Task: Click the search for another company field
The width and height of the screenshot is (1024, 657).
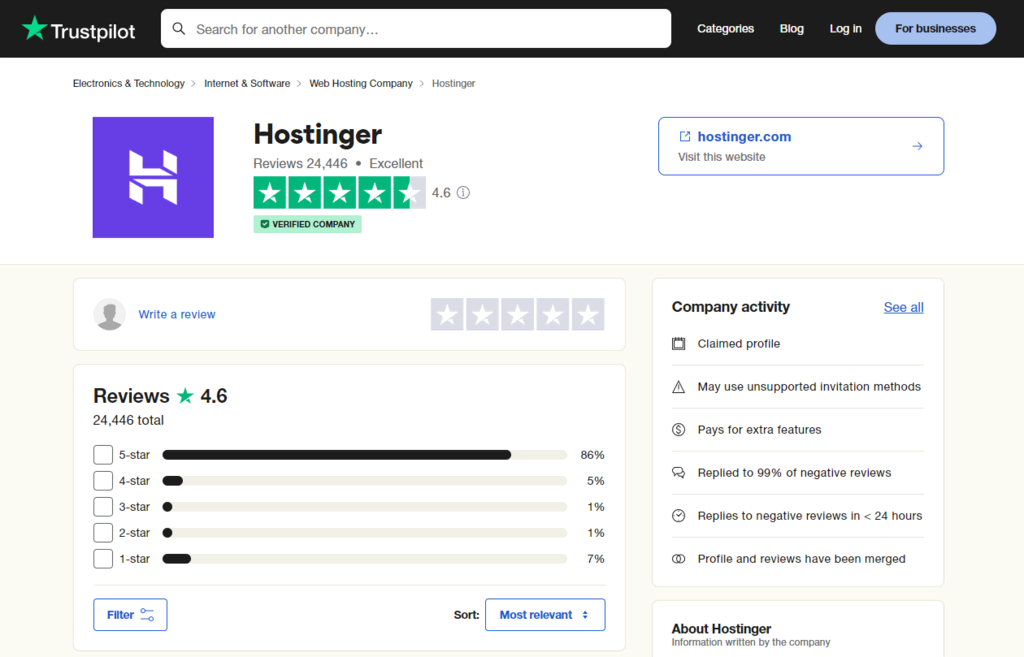Action: (x=416, y=29)
